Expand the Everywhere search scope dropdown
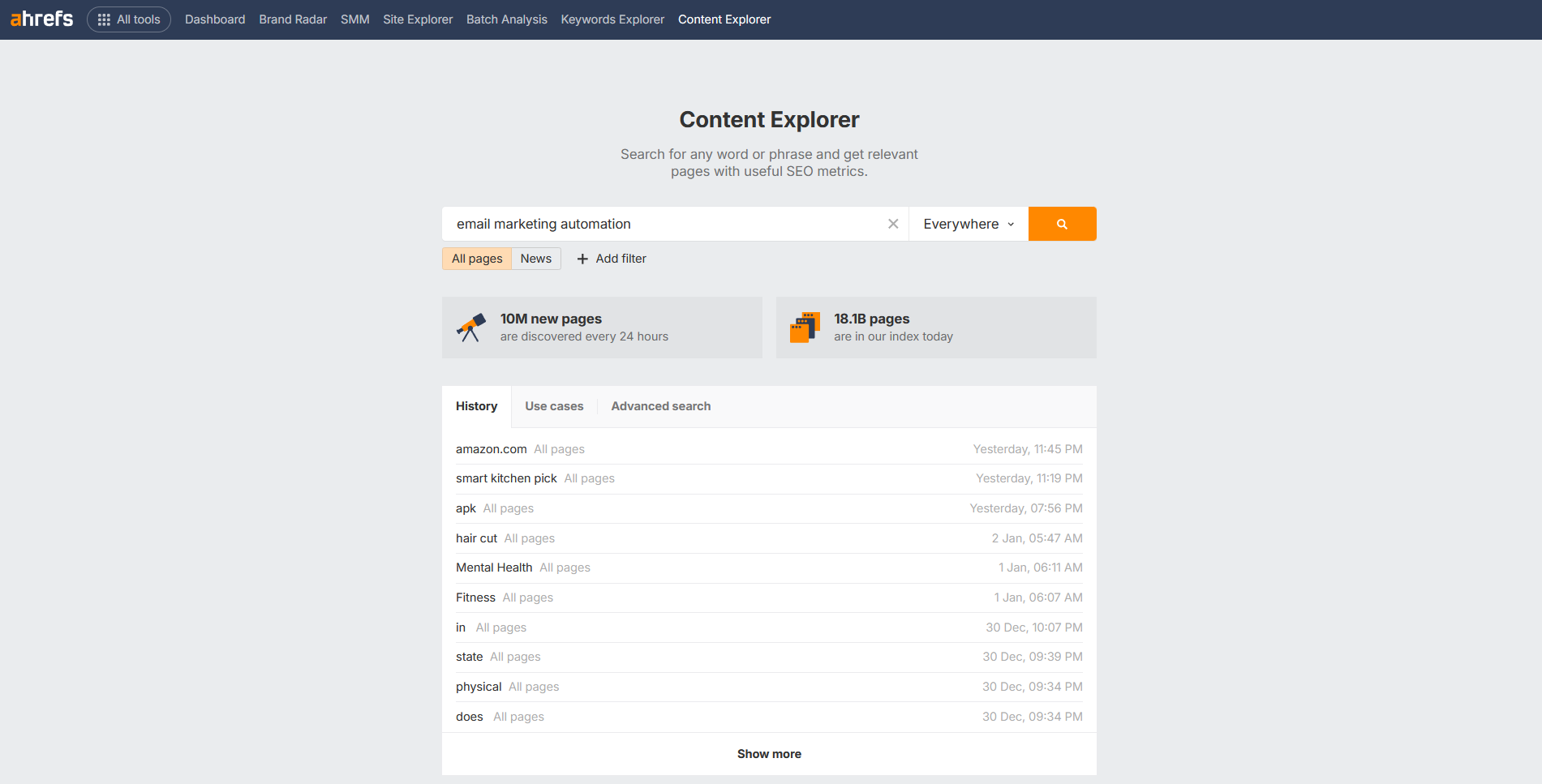Viewport: 1542px width, 784px height. coord(968,224)
